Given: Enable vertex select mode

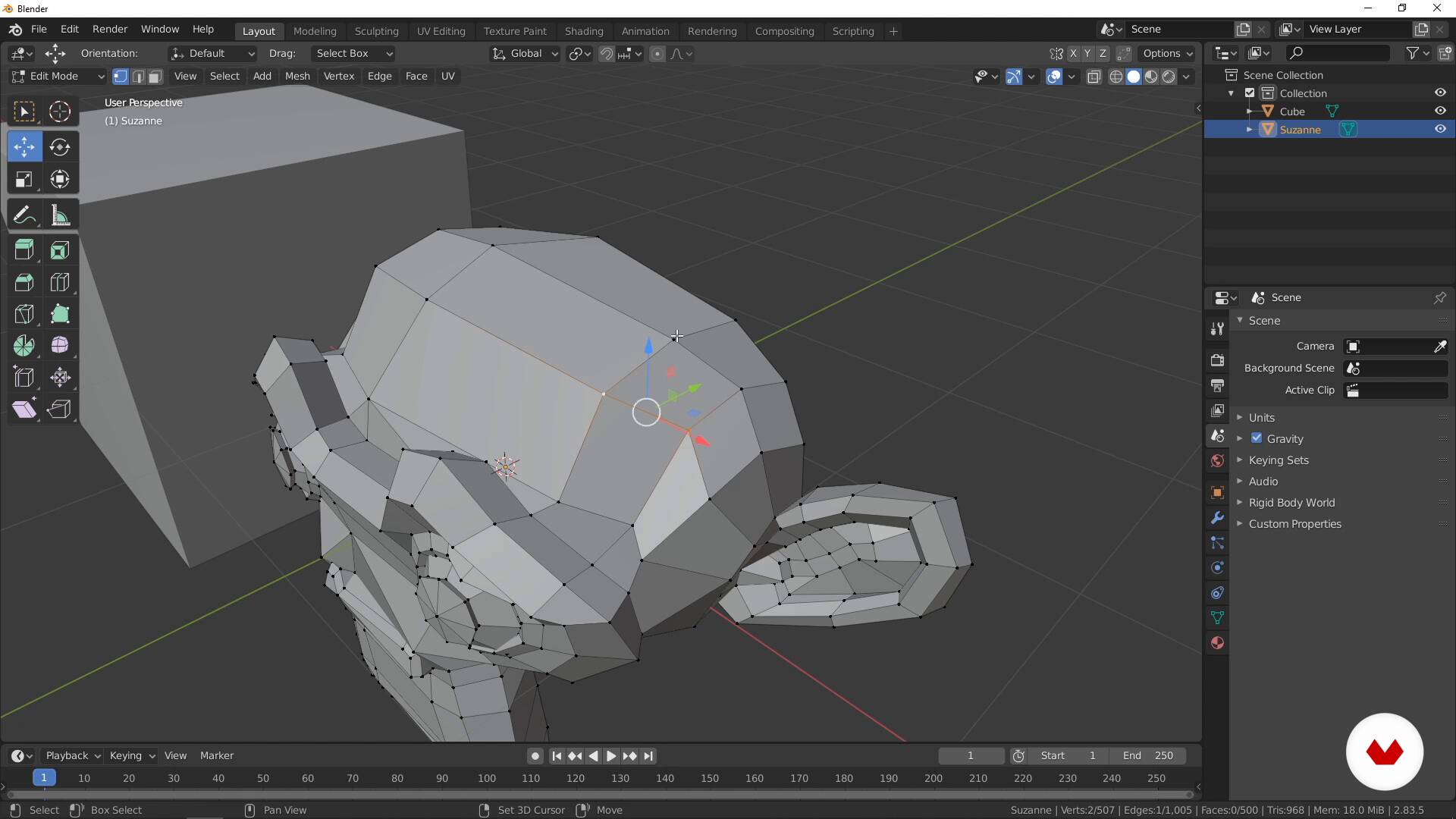Looking at the screenshot, I should click(120, 76).
